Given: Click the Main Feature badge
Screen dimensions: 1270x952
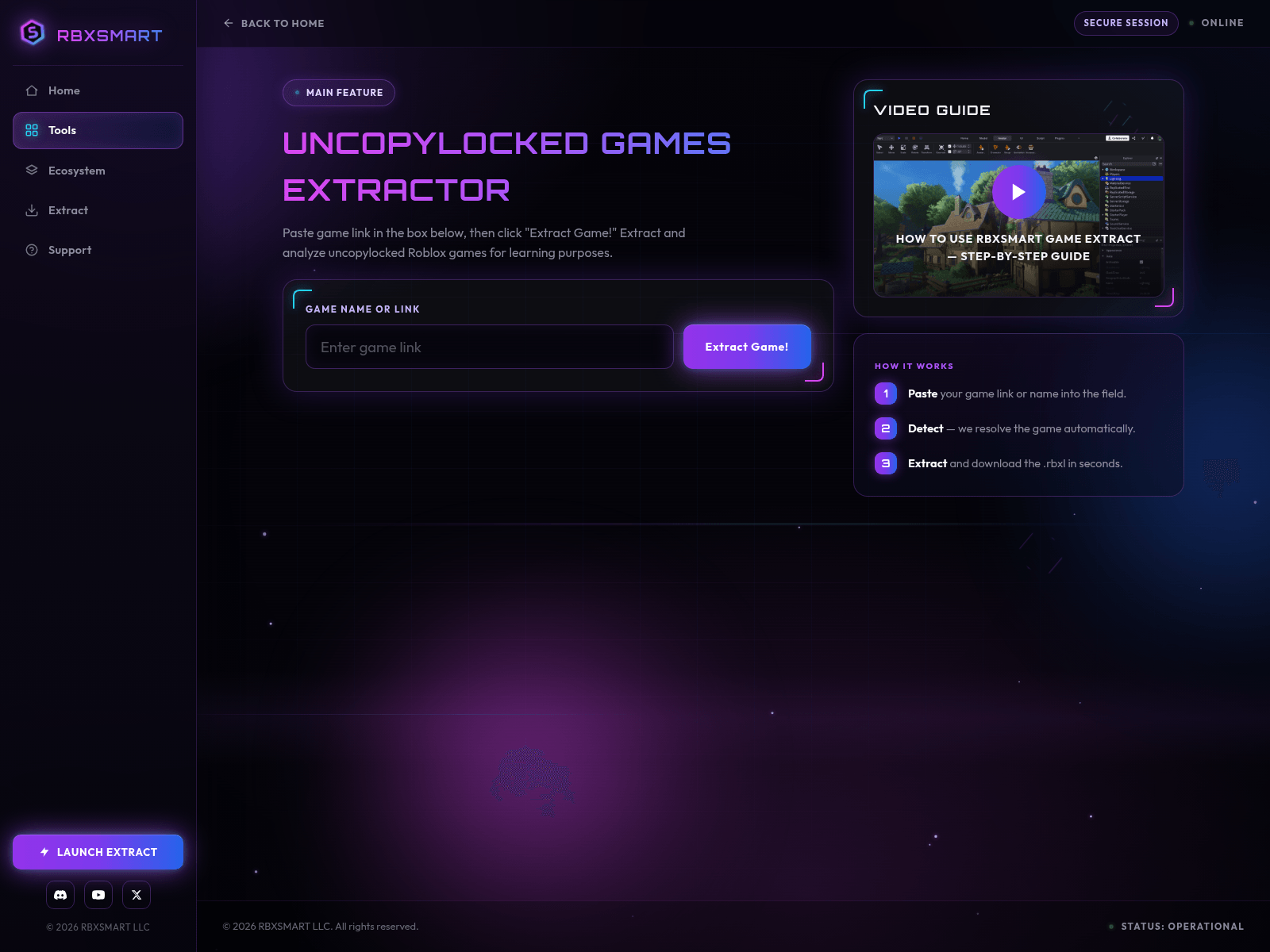Looking at the screenshot, I should pyautogui.click(x=339, y=93).
